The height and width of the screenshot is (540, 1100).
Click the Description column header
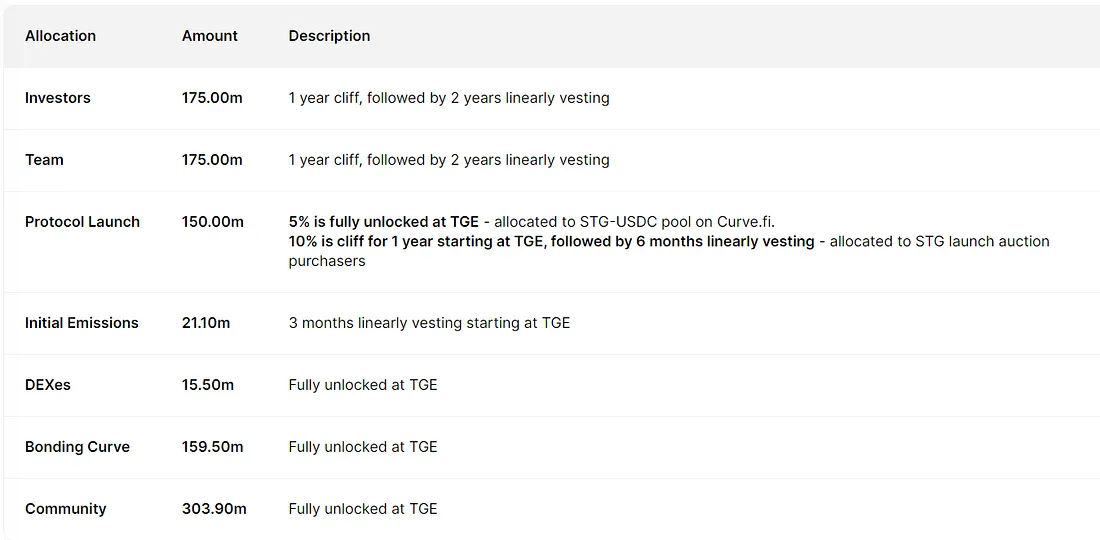(x=329, y=36)
